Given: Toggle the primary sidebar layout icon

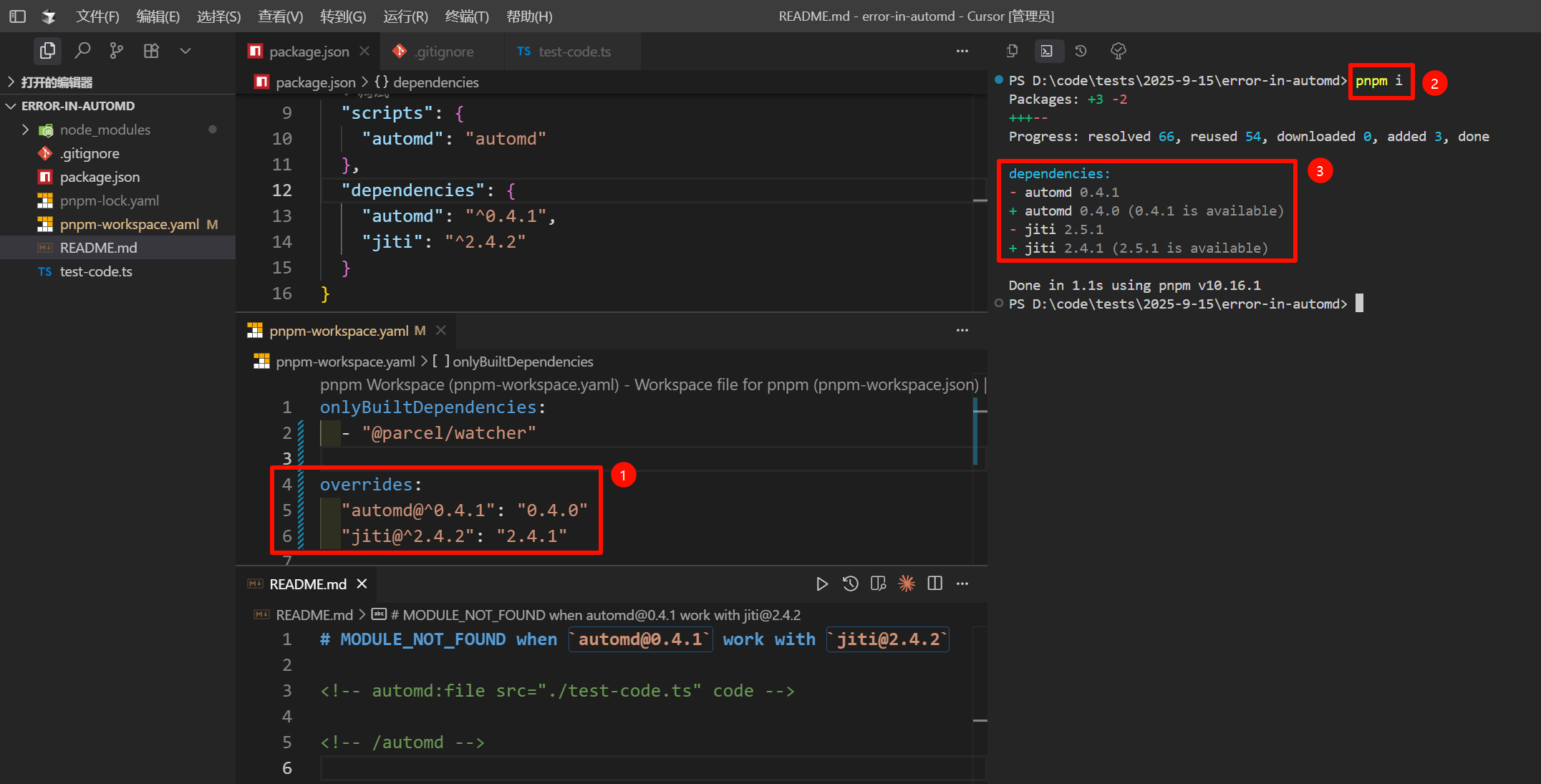Looking at the screenshot, I should pyautogui.click(x=18, y=16).
